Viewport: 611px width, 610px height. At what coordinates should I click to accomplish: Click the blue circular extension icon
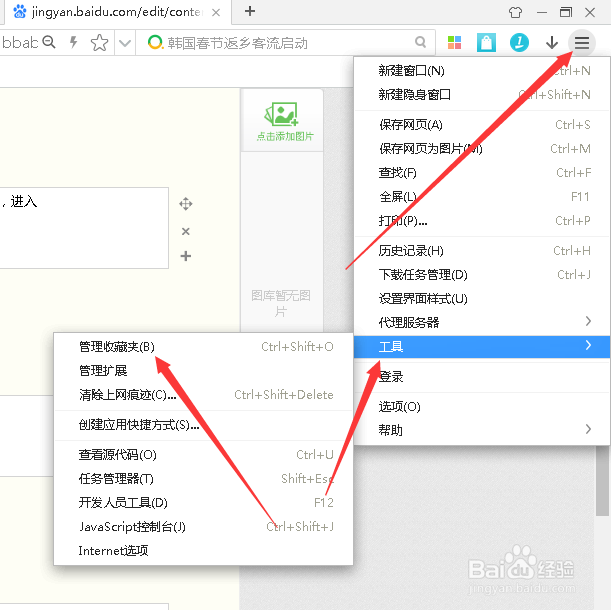pyautogui.click(x=519, y=42)
